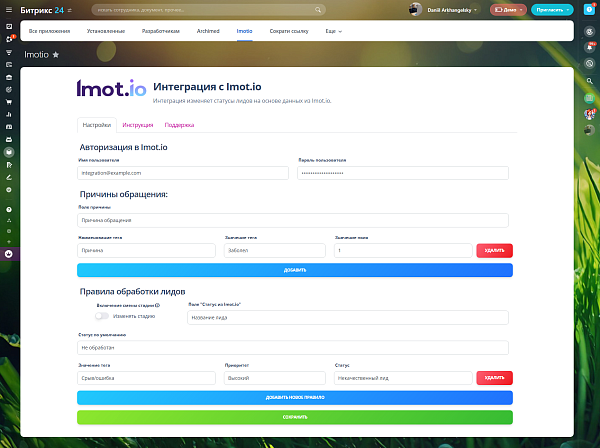Screen dimensions: 600x448
Task: Expand the Пригласить button arrow
Action: [x=567, y=10]
